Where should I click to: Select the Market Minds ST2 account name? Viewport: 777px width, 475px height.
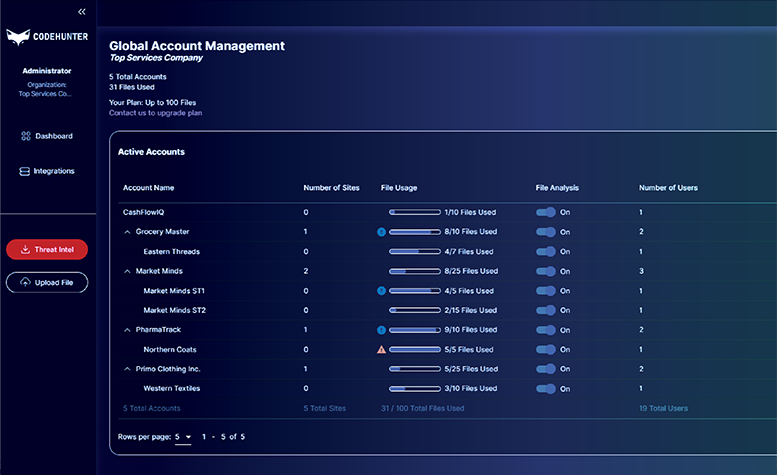[x=174, y=310]
